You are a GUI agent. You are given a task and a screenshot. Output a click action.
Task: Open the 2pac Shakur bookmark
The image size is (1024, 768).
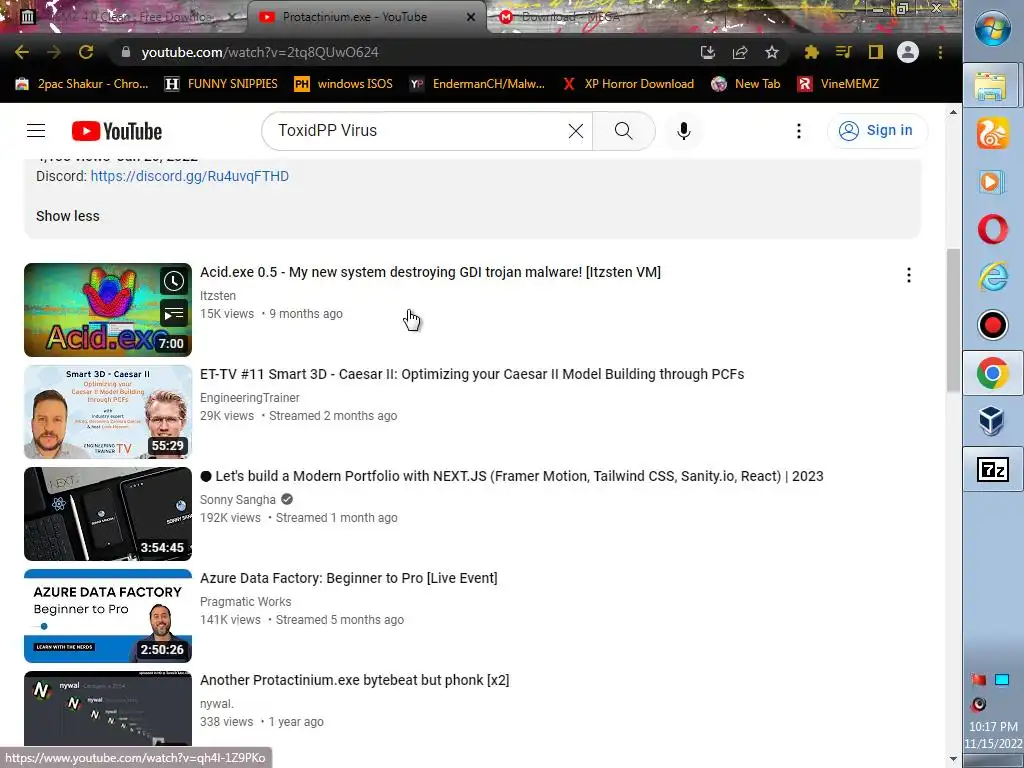pos(82,84)
